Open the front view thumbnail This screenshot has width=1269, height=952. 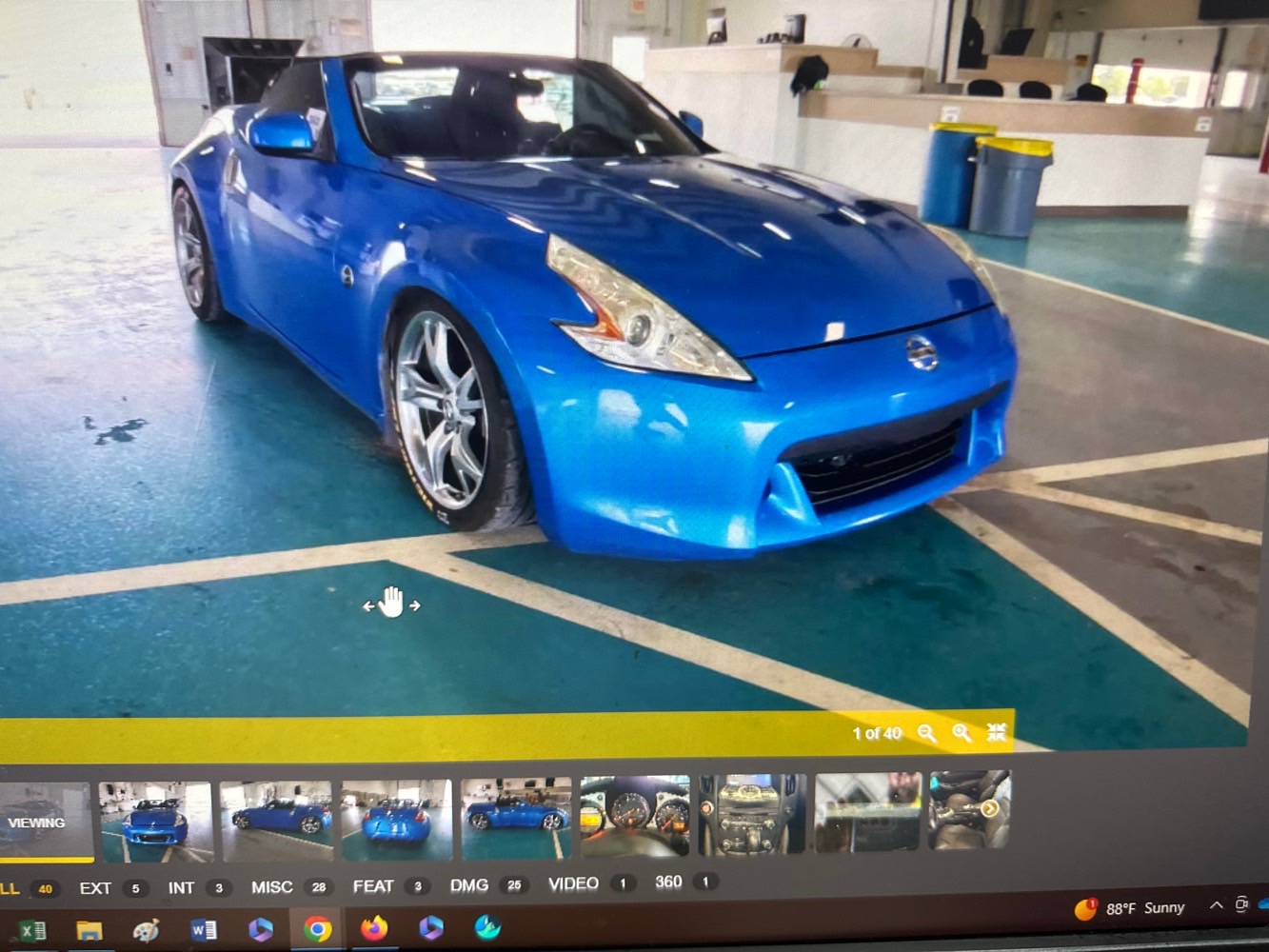click(156, 821)
